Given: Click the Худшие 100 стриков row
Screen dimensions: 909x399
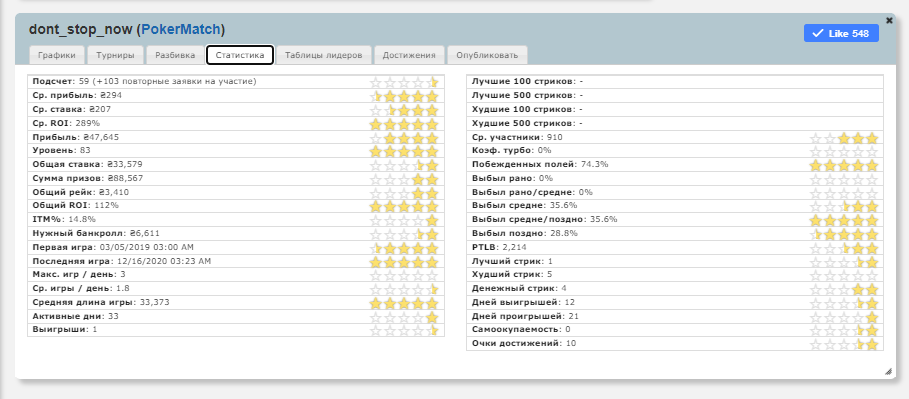Looking at the screenshot, I should point(675,110).
